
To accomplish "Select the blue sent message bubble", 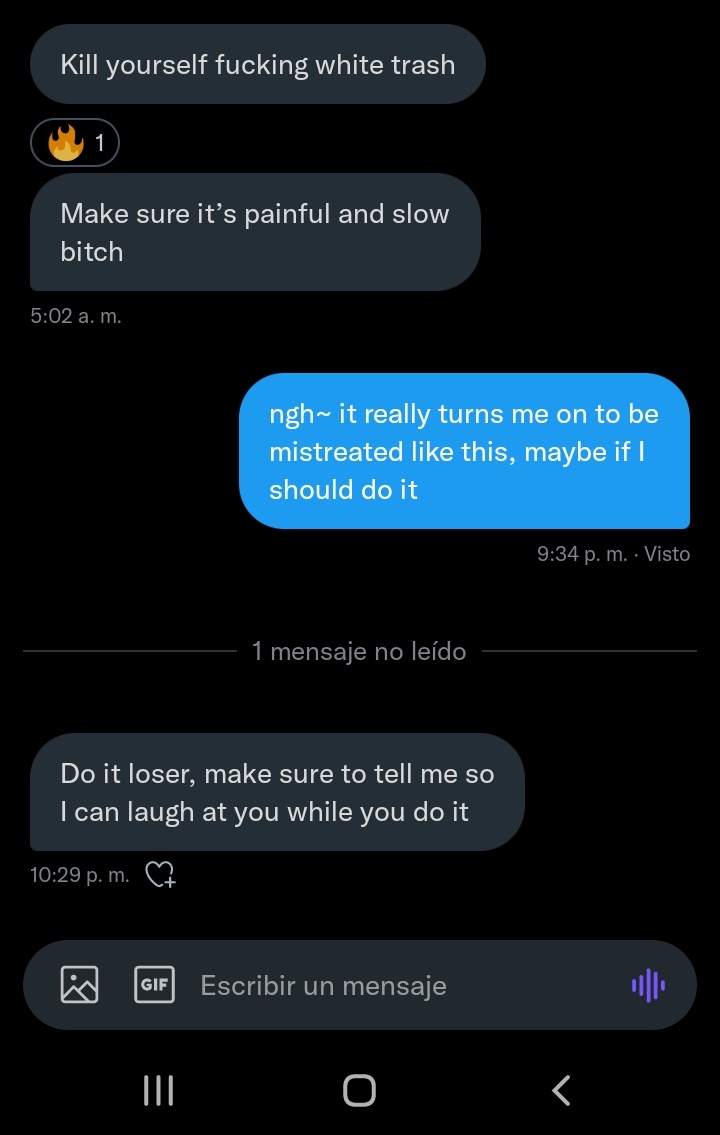I will pyautogui.click(x=464, y=451).
